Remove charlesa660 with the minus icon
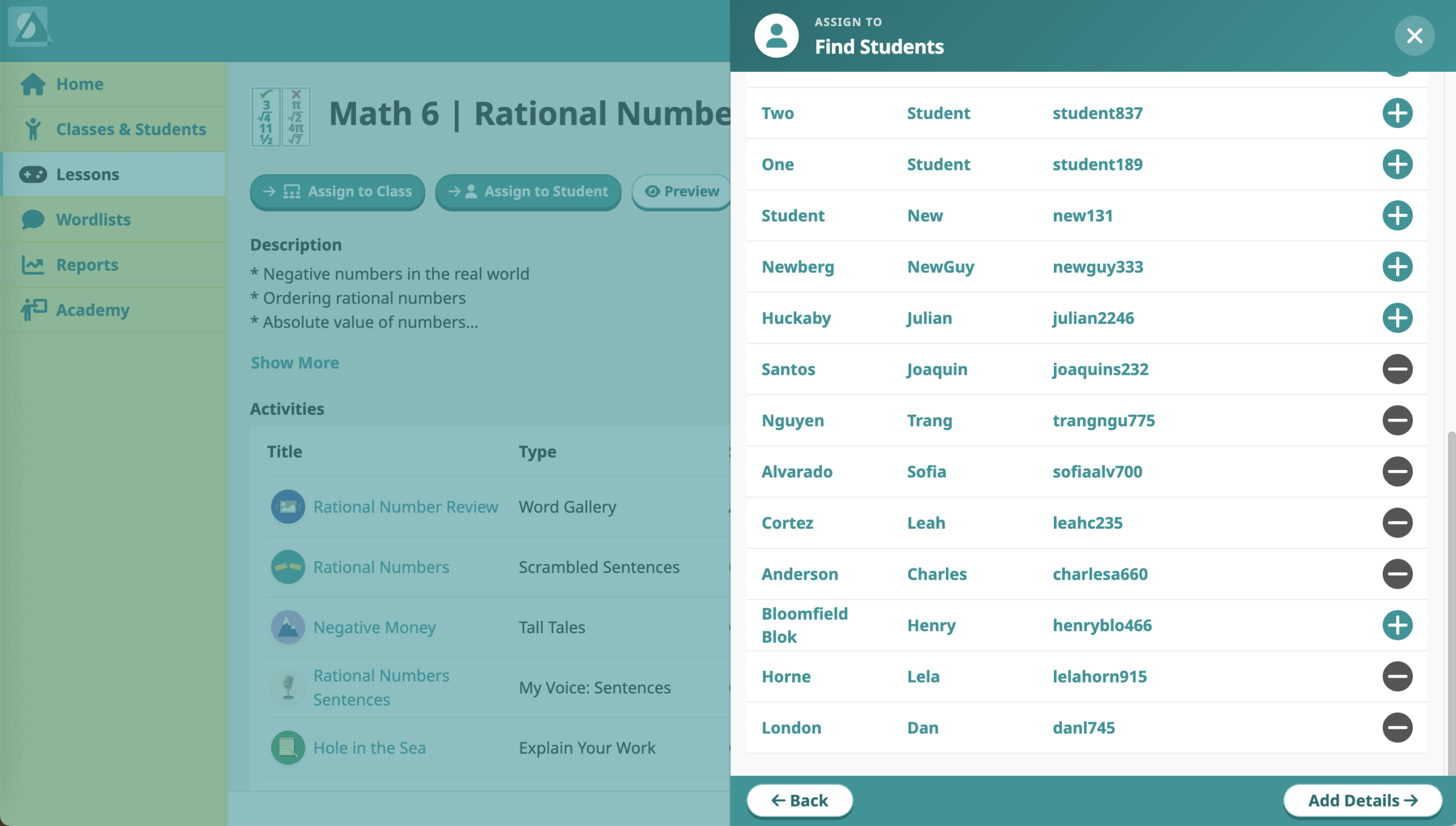This screenshot has height=826, width=1456. (1397, 573)
